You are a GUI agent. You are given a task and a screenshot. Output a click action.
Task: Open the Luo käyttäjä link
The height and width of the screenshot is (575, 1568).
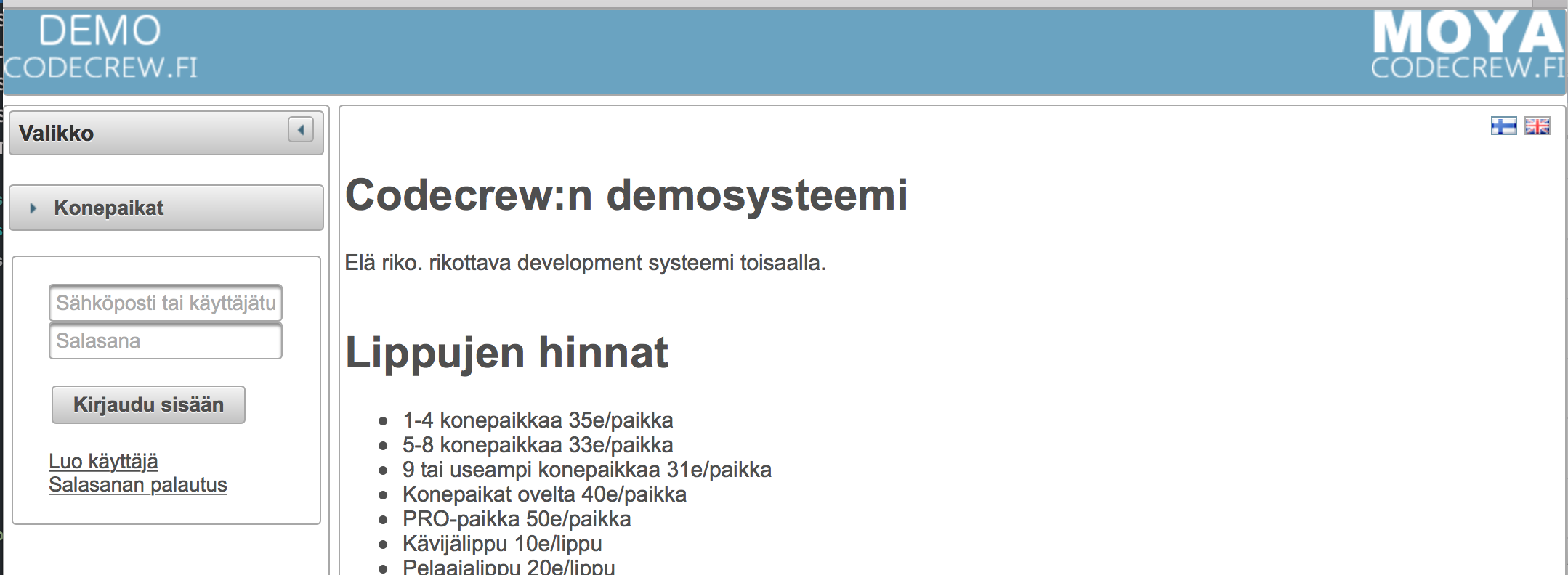[103, 461]
